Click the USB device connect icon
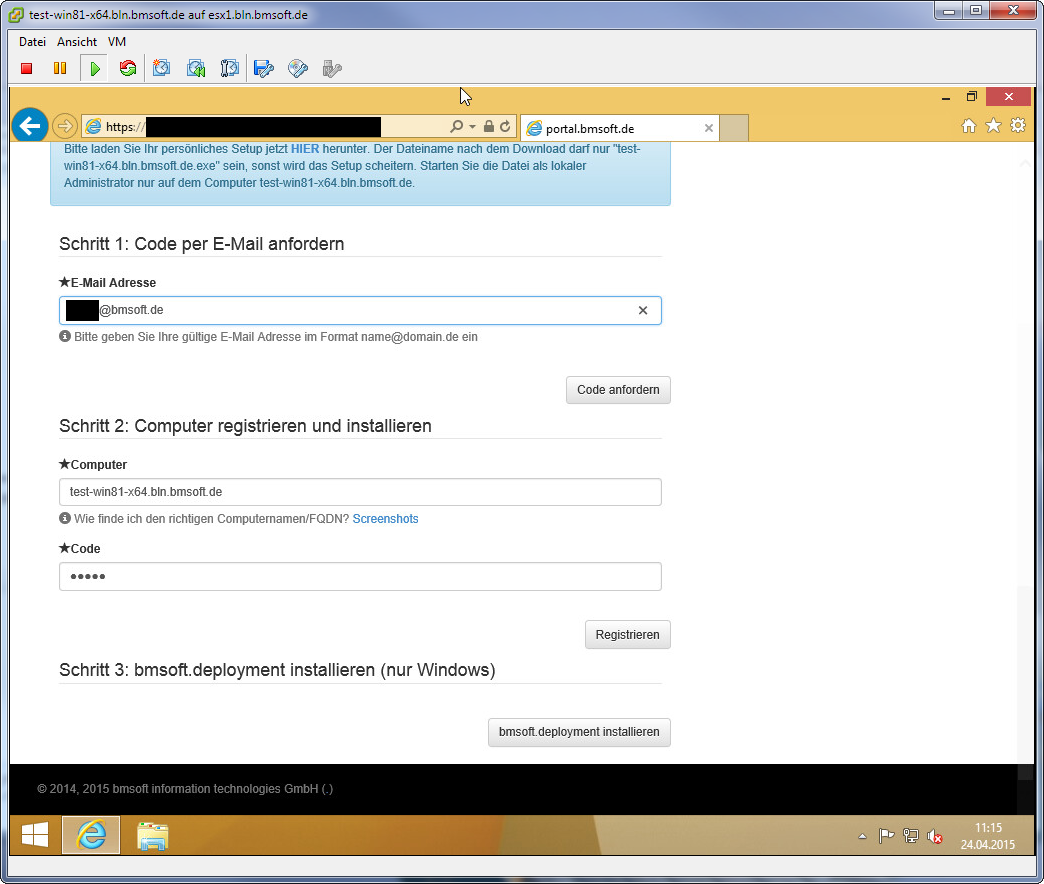This screenshot has width=1044, height=884. coord(332,69)
